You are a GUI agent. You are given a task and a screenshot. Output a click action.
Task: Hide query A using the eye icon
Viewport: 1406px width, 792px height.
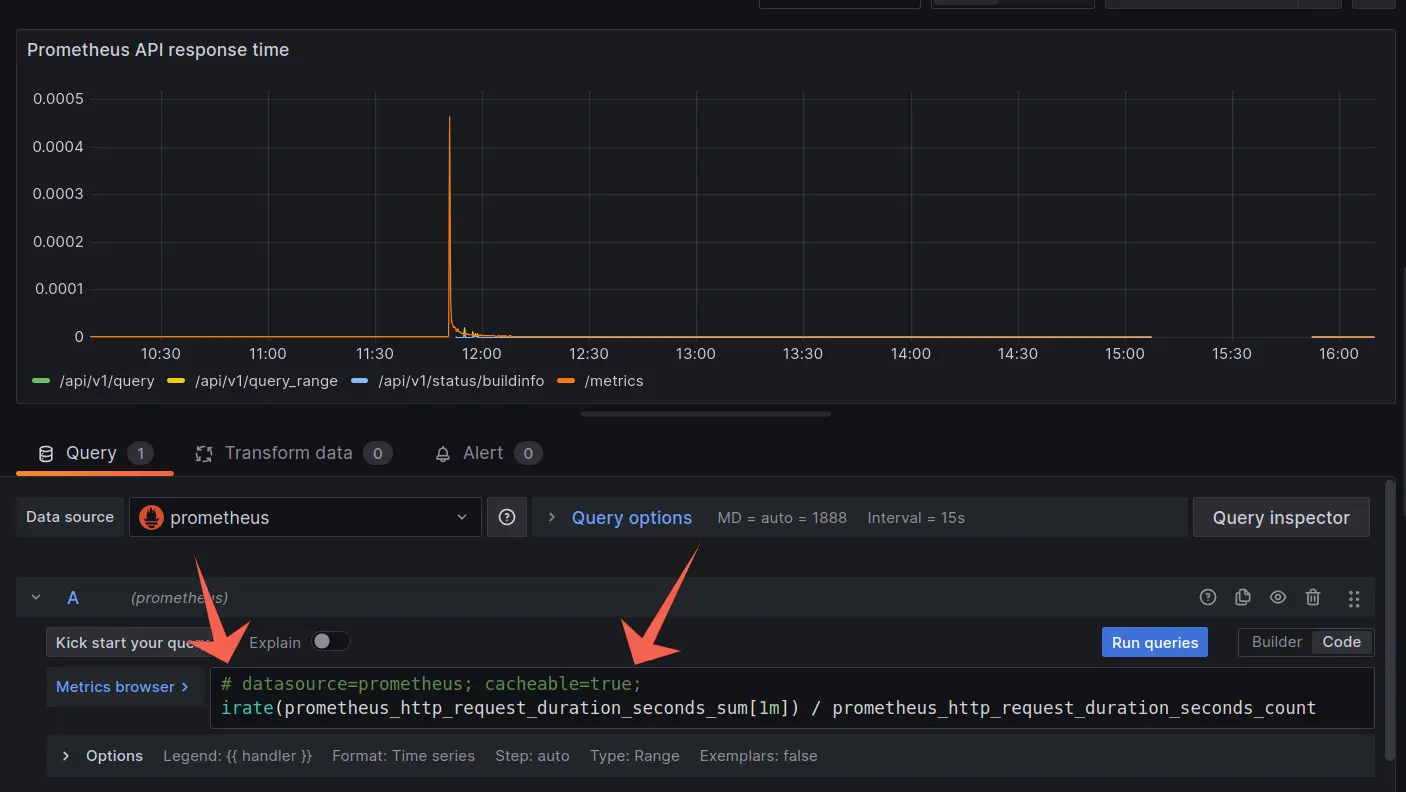[x=1278, y=597]
